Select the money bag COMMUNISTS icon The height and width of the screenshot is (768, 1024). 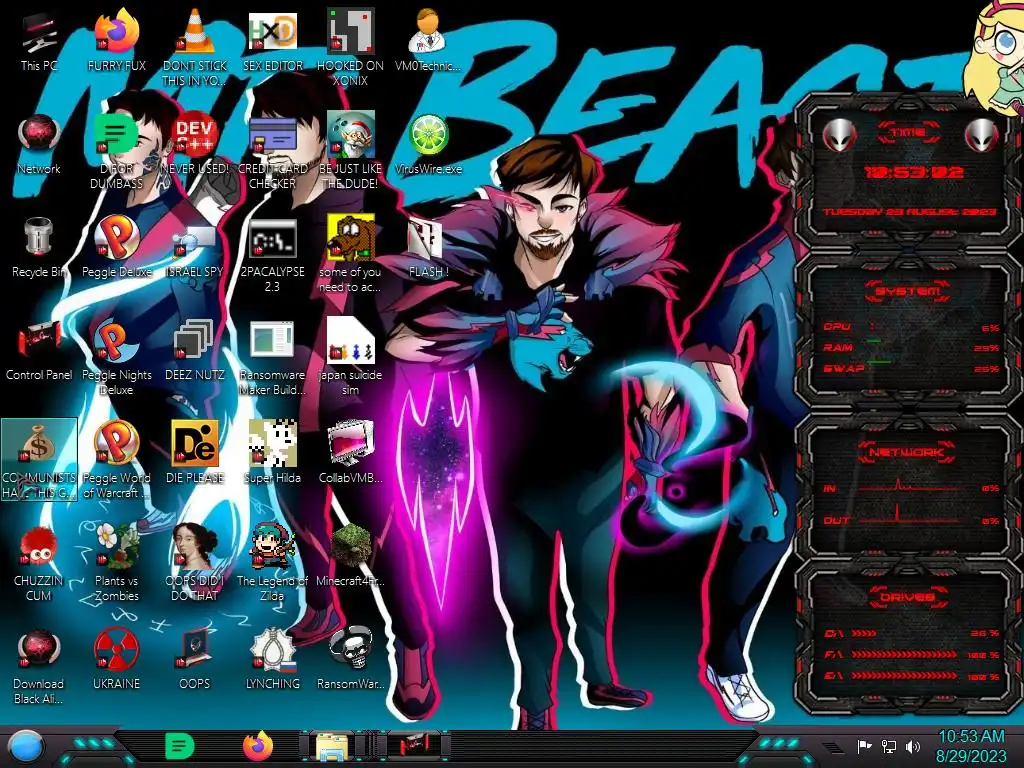pos(39,460)
